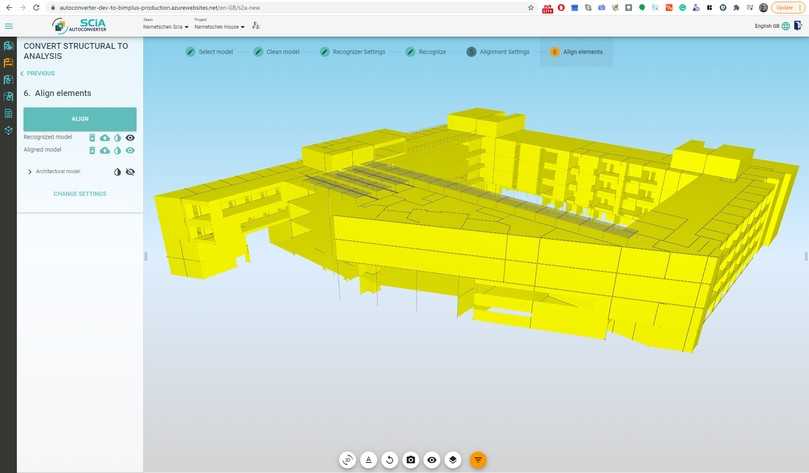This screenshot has height=473, width=809.
Task: Expand the Architectural model tree item
Action: tap(29, 172)
